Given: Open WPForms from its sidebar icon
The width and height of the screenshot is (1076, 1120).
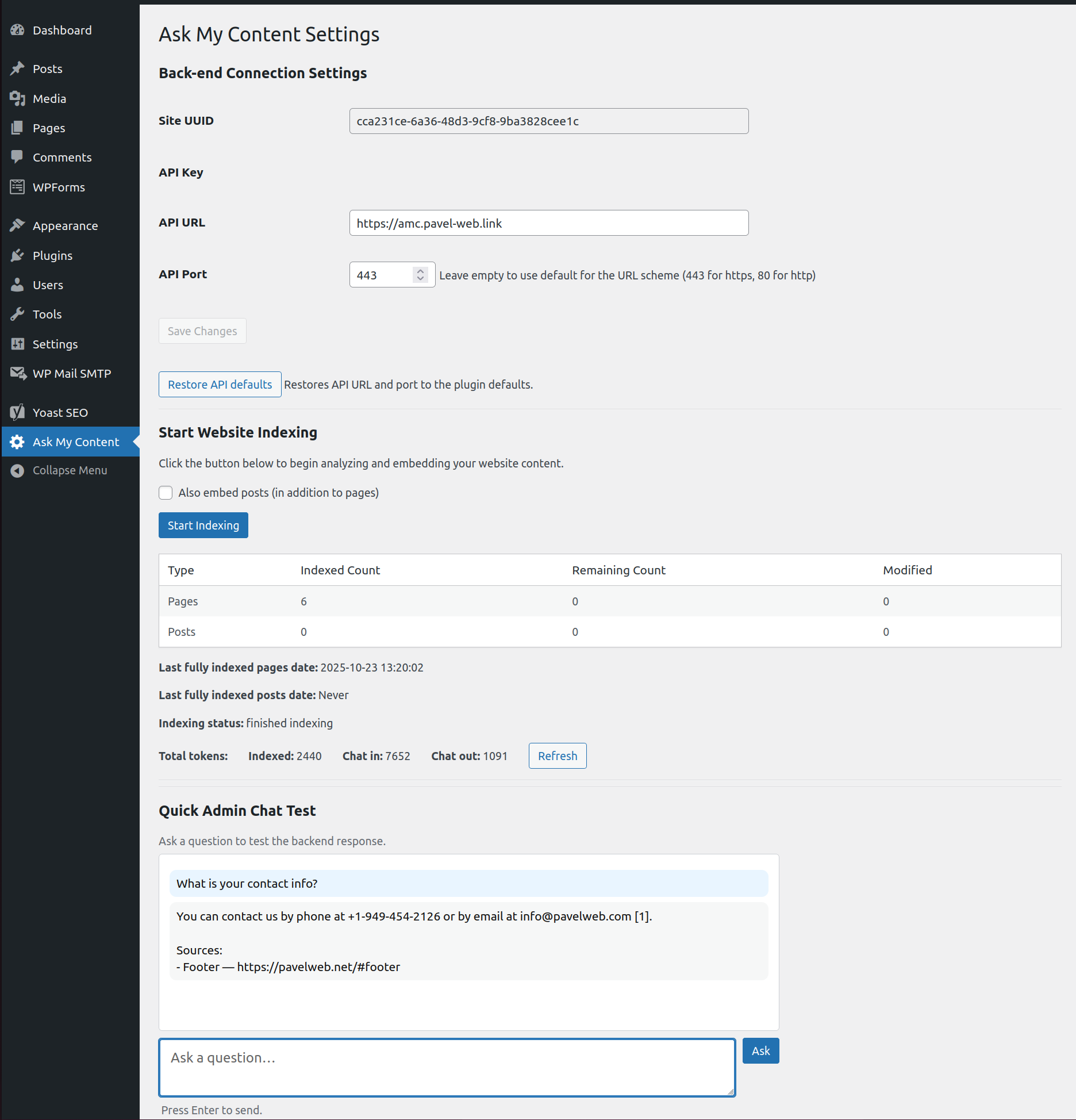Looking at the screenshot, I should click(x=17, y=187).
